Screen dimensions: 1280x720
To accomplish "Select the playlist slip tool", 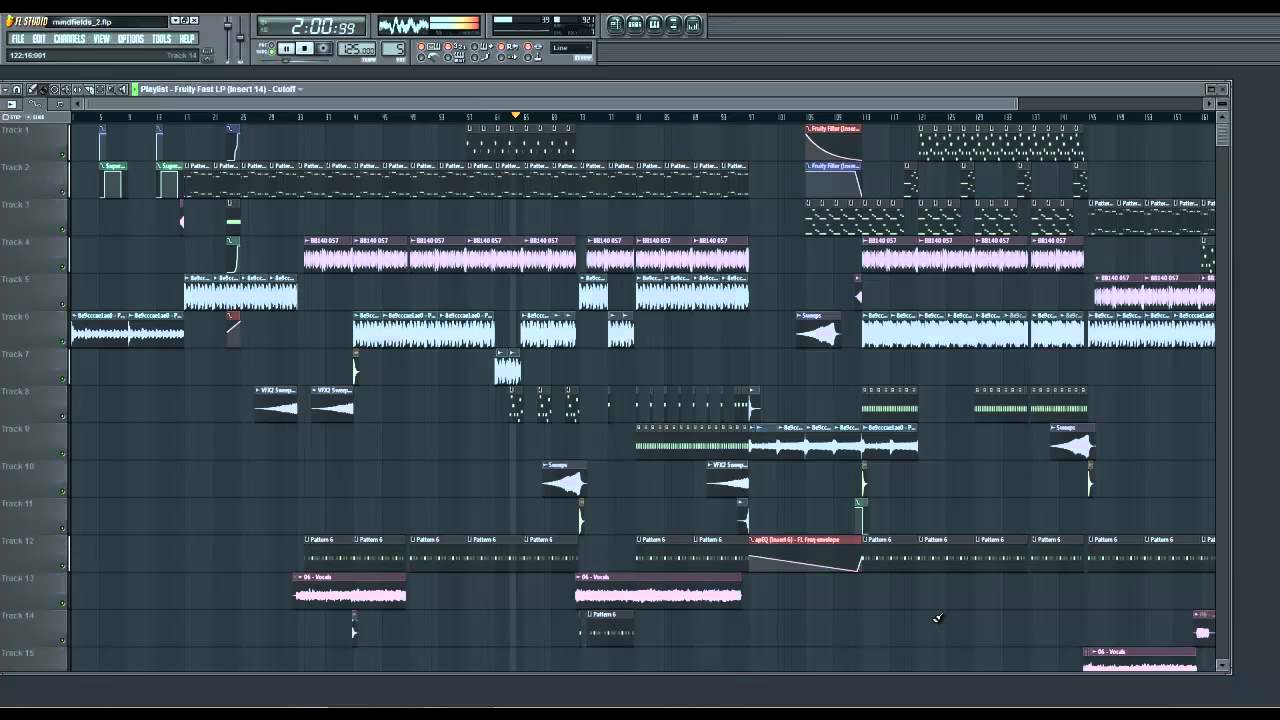I will click(77, 89).
